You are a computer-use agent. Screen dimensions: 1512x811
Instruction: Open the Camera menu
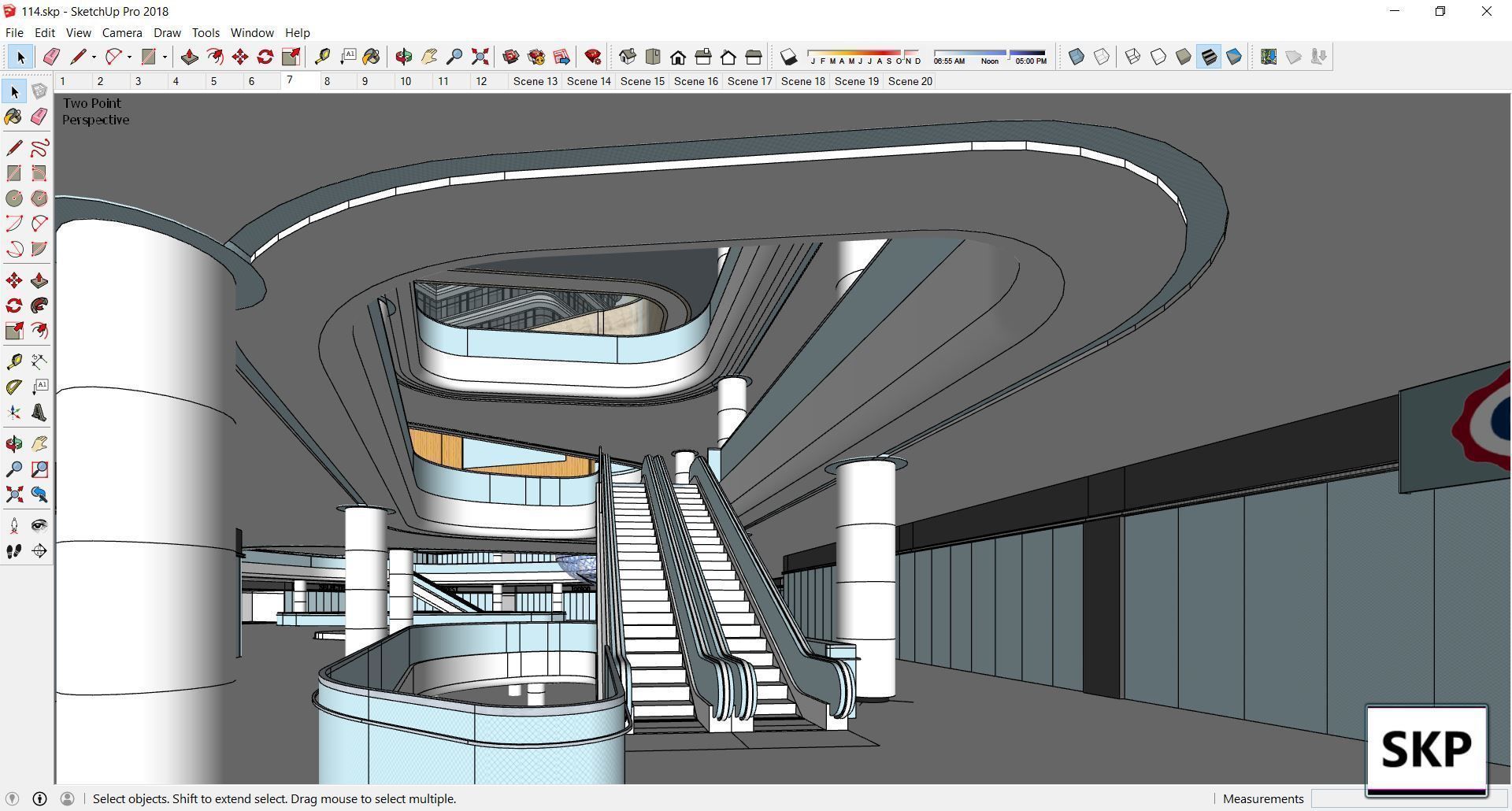pyautogui.click(x=122, y=32)
